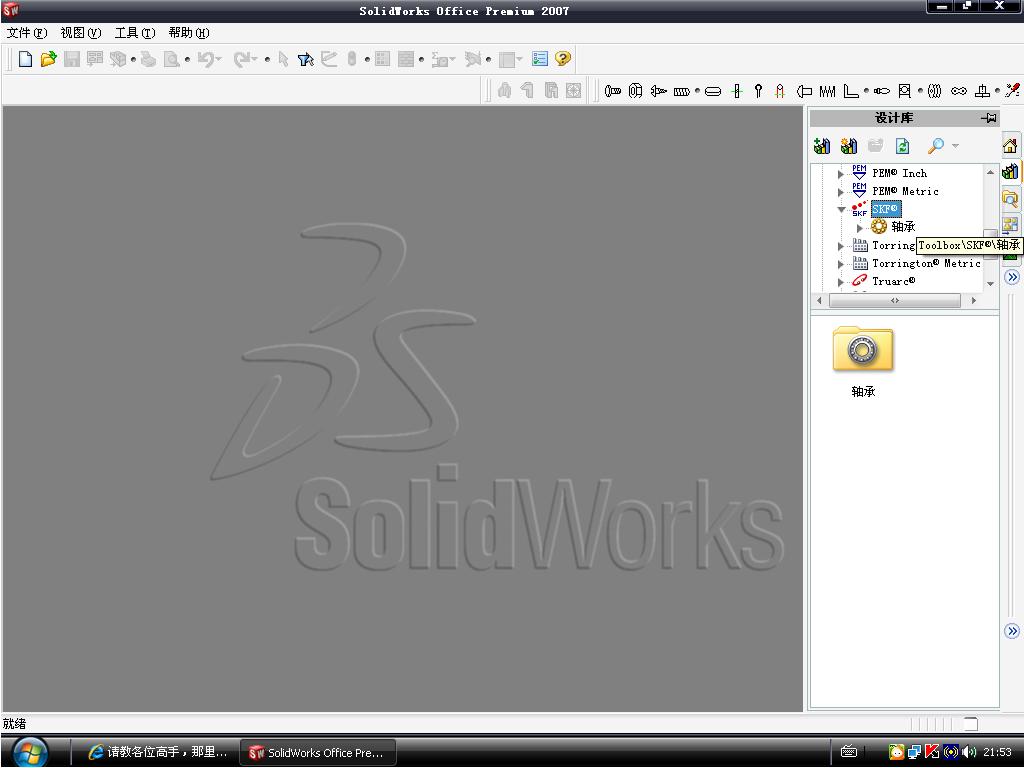The image size is (1024, 768).
Task: Click the oval washer toolbox icon
Action: [x=713, y=91]
